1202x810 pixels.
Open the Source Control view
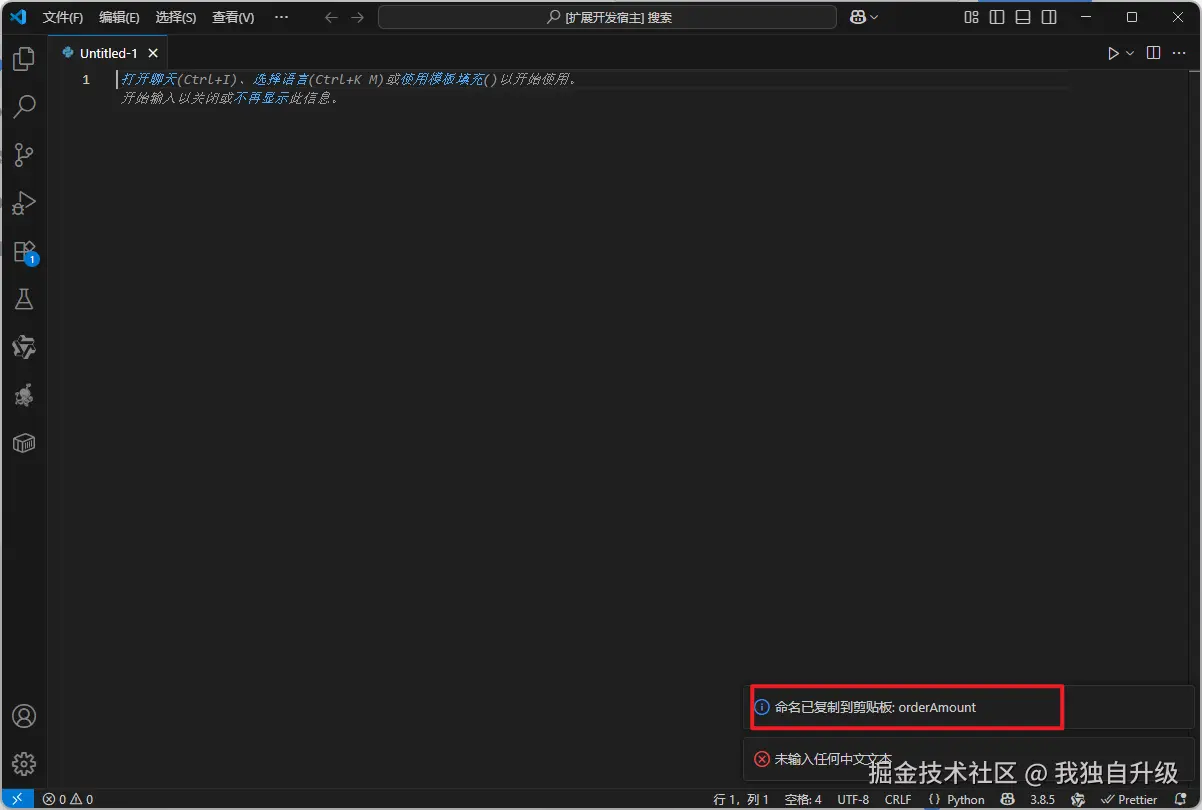click(24, 154)
